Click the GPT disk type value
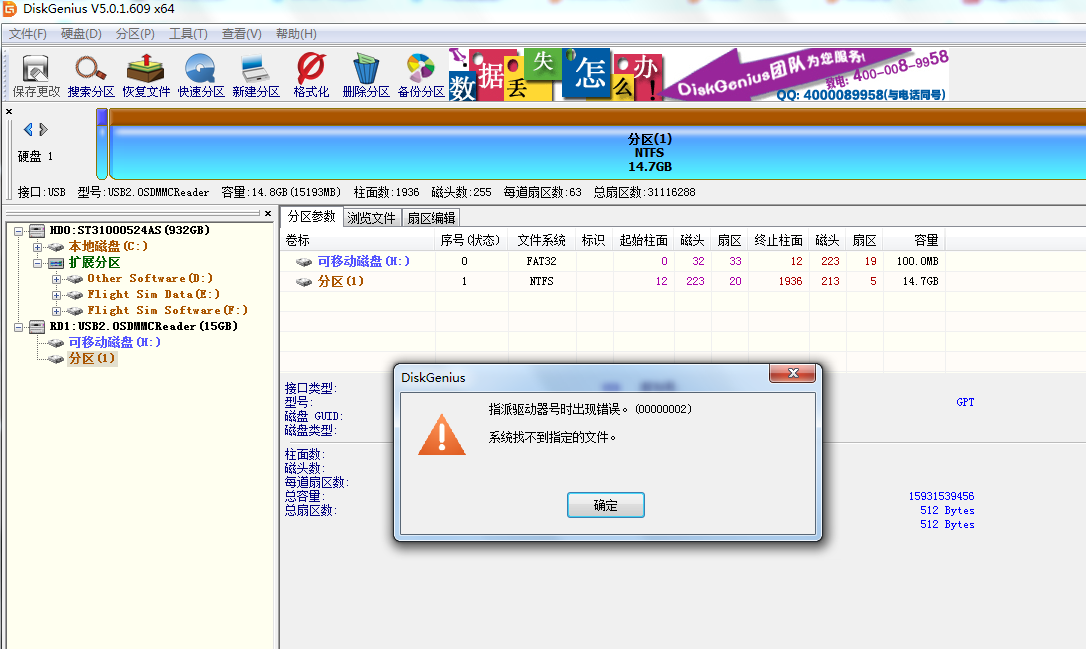Screen dimensions: 1086x649 coord(965,402)
